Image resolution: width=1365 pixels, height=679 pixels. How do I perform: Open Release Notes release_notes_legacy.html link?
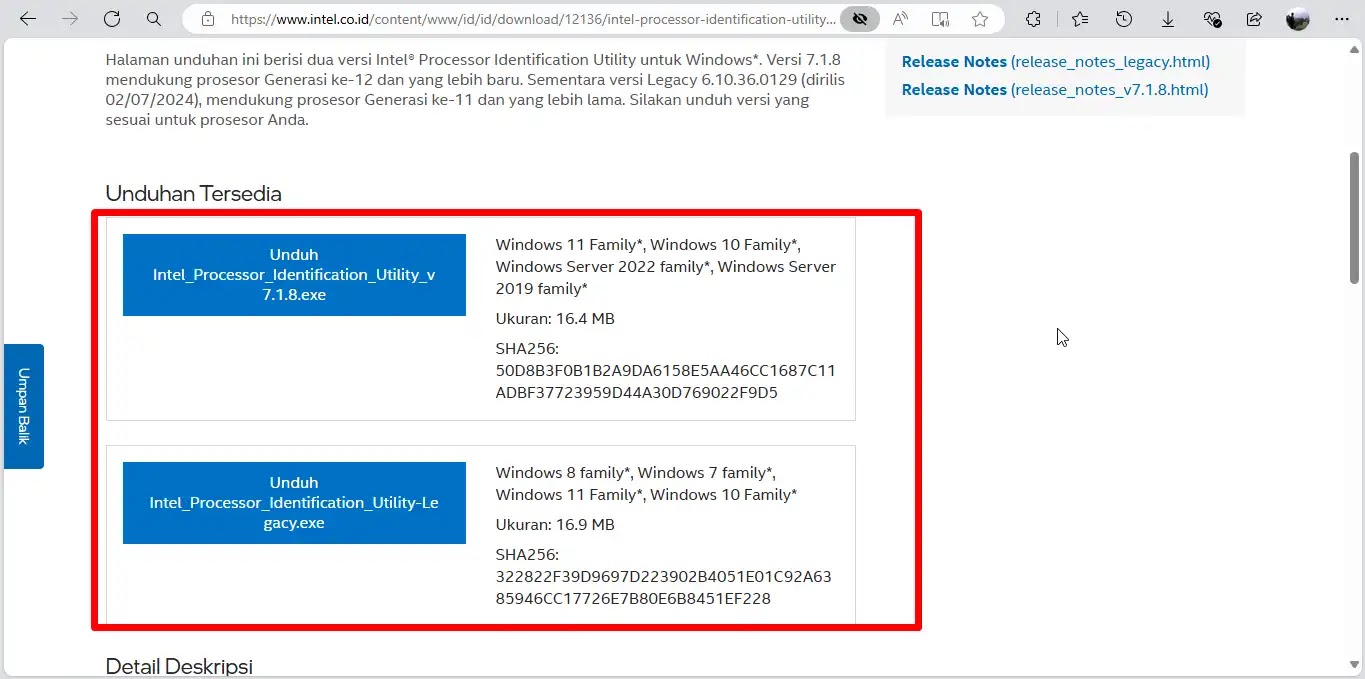coord(1056,62)
